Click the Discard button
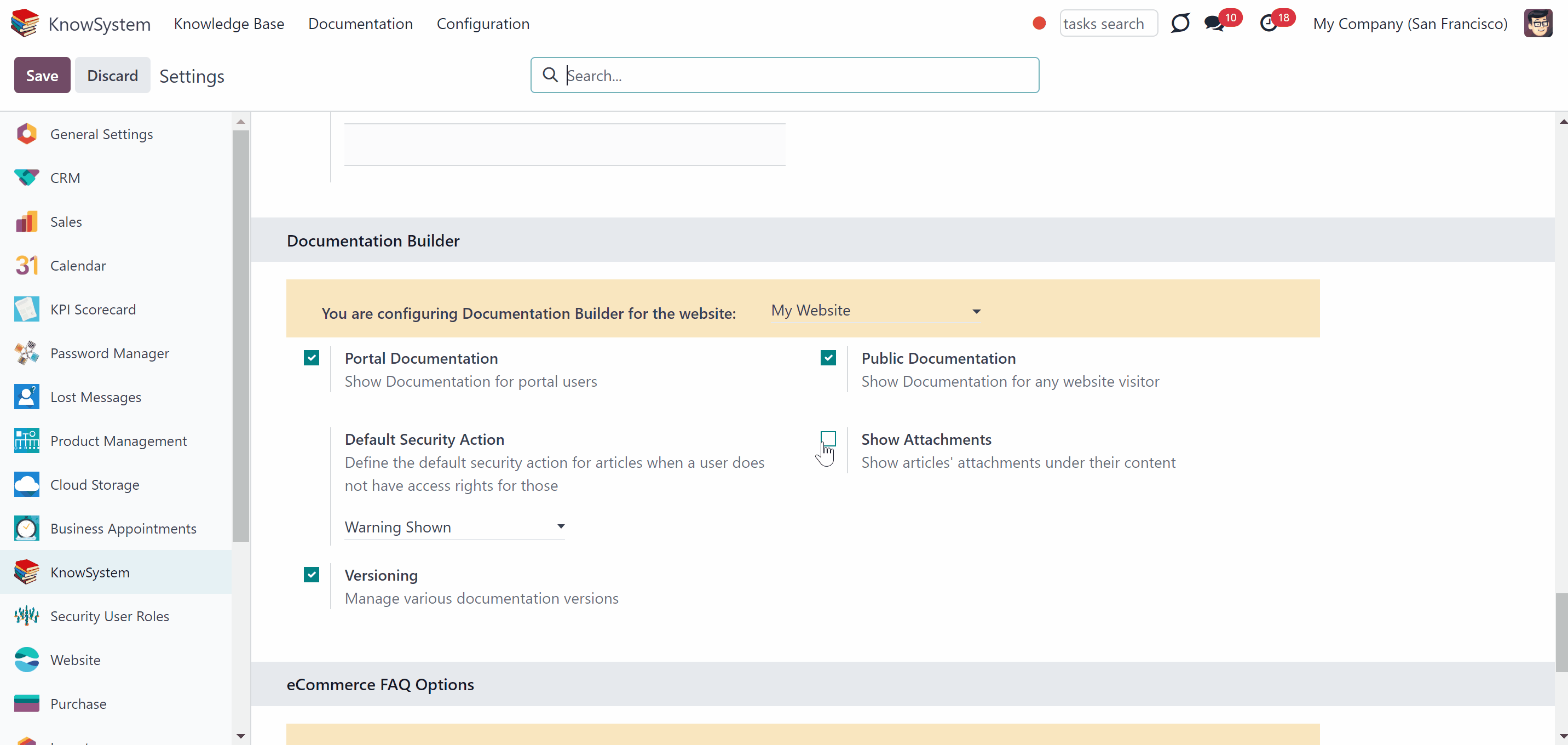 [x=113, y=75]
